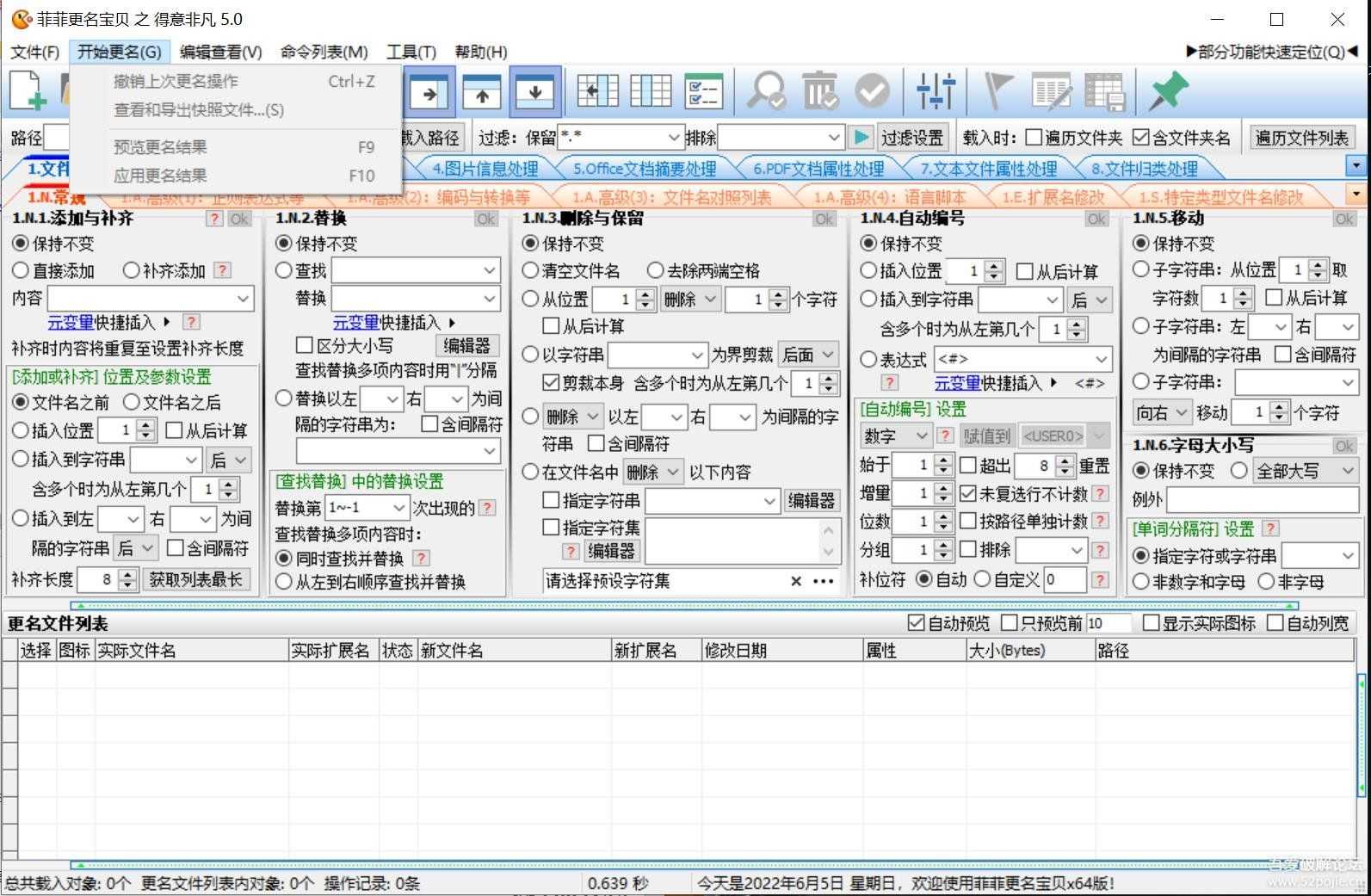Screen dimensions: 1371x896
Task: Click the 遍历文件列表 button
Action: tap(1302, 138)
